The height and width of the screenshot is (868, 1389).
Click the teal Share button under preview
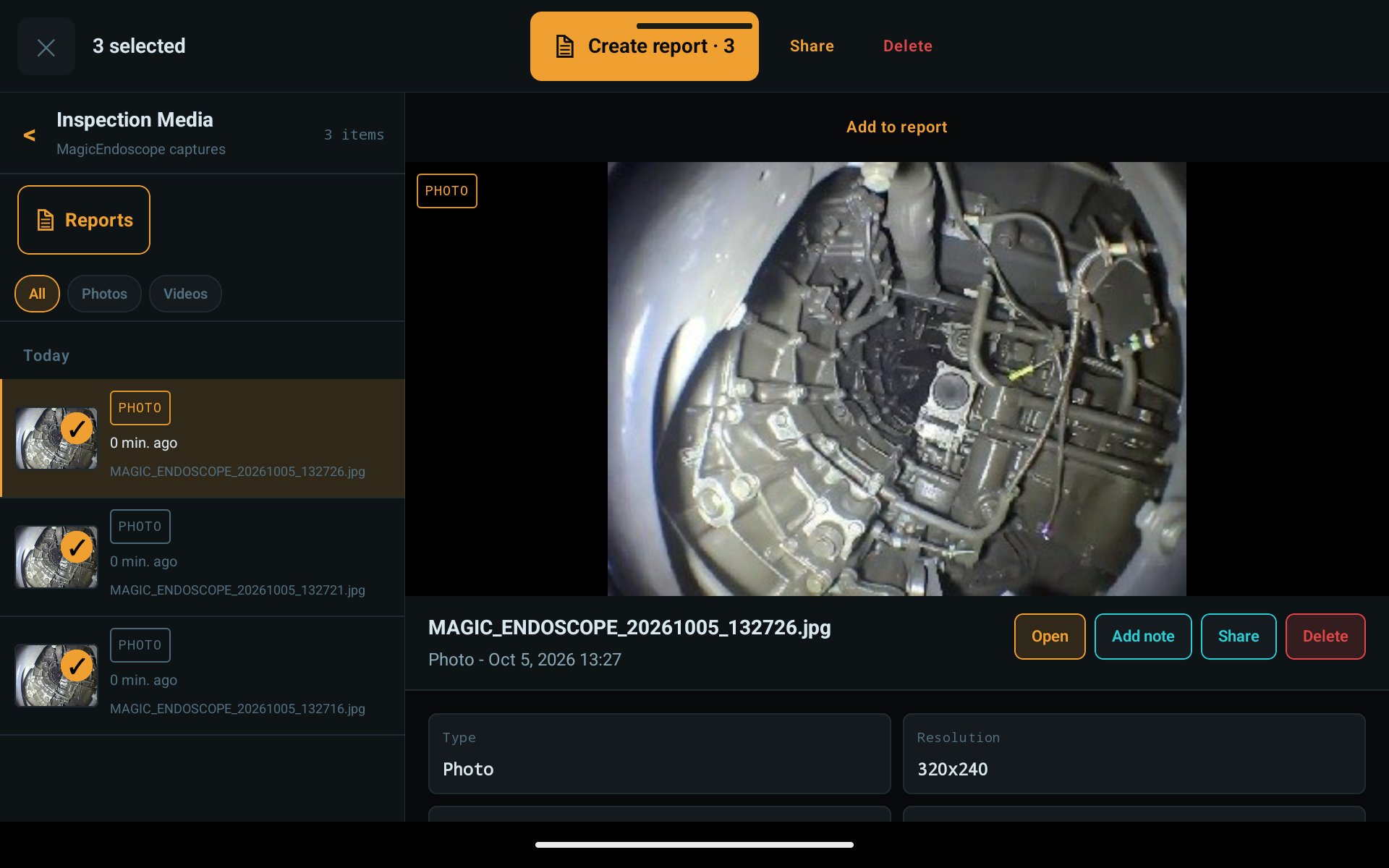[x=1239, y=637]
